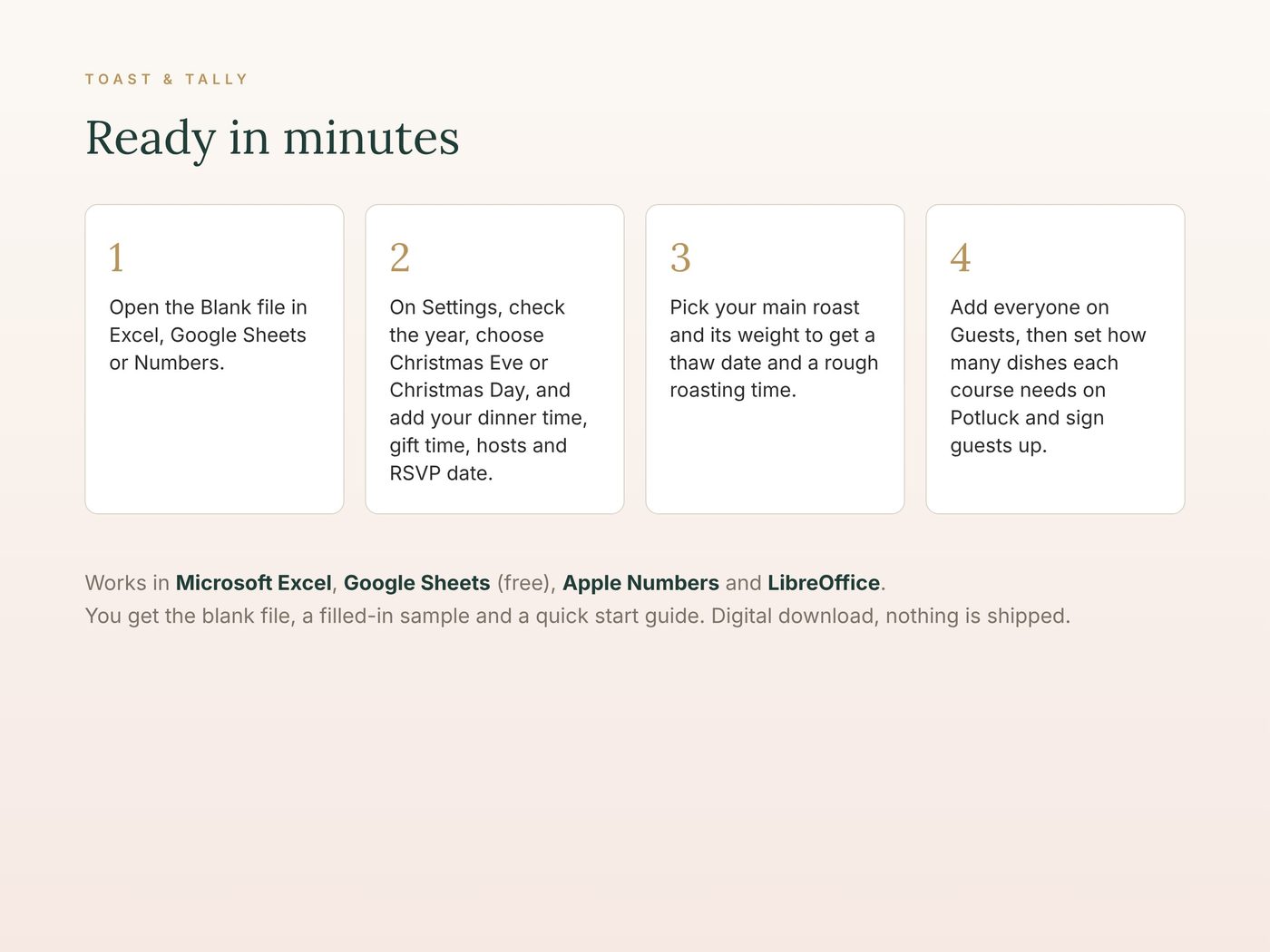This screenshot has width=1270, height=952.
Task: Click the "(free)" note after Google Sheets
Action: click(524, 583)
